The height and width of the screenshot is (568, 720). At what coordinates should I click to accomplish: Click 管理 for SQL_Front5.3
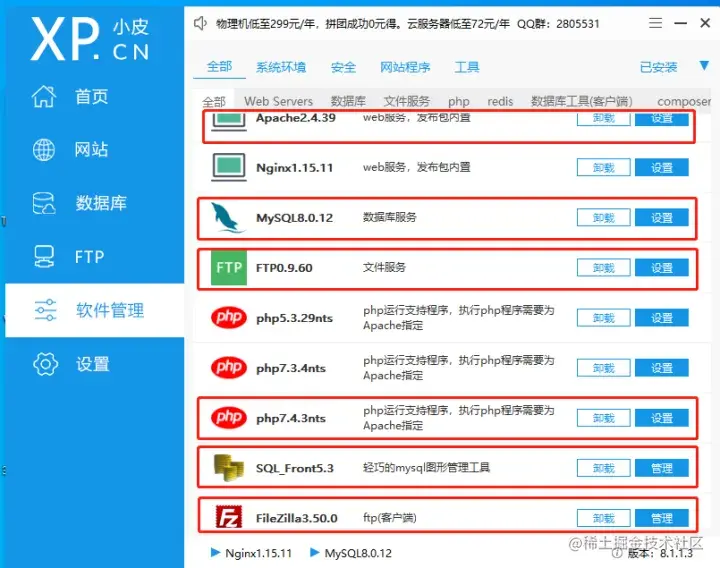pyautogui.click(x=662, y=468)
